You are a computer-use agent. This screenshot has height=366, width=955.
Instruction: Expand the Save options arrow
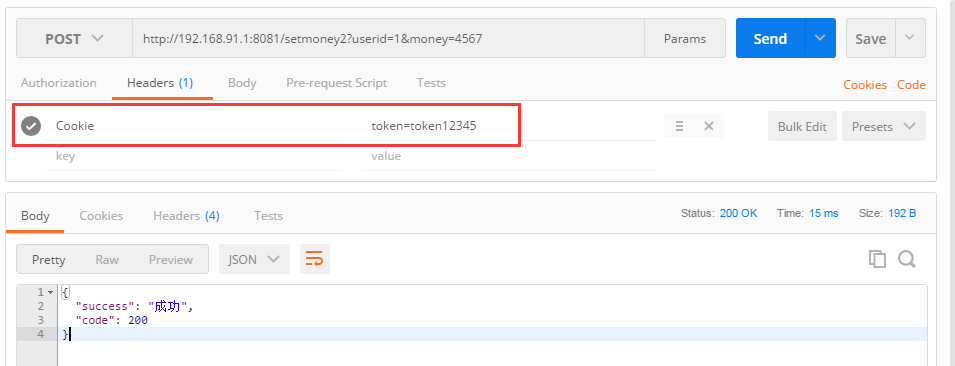click(910, 38)
